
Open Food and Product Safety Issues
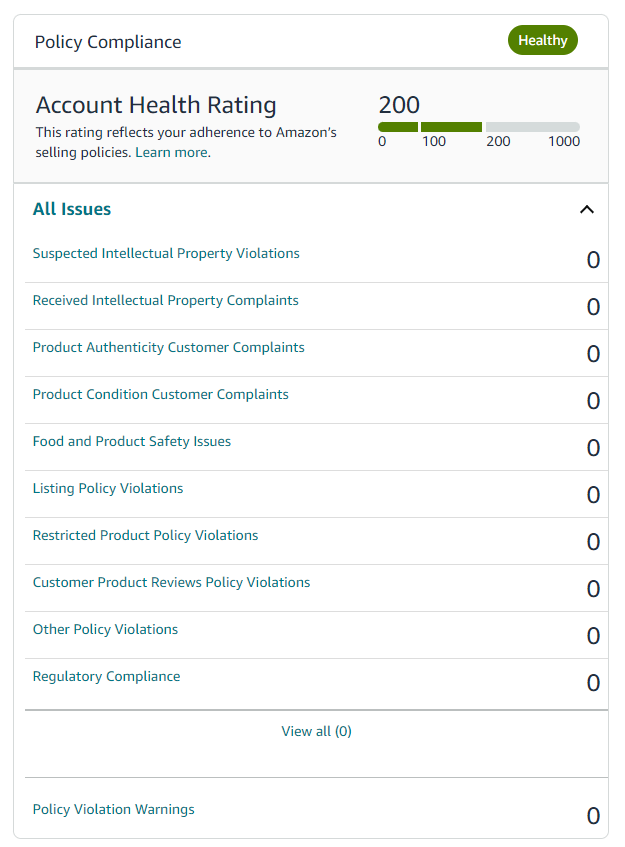[x=132, y=441]
